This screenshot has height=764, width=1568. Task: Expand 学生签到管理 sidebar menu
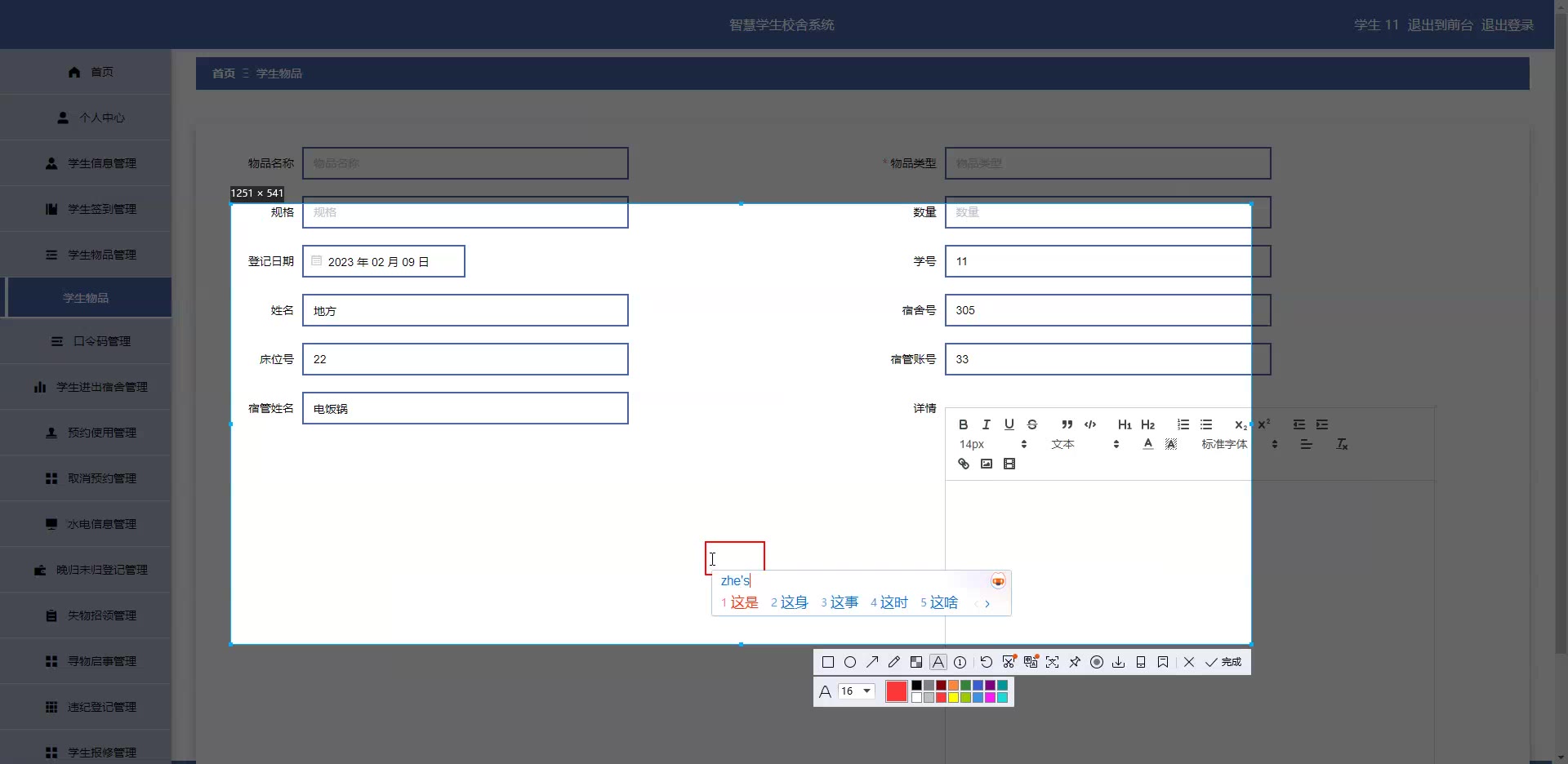pos(86,209)
